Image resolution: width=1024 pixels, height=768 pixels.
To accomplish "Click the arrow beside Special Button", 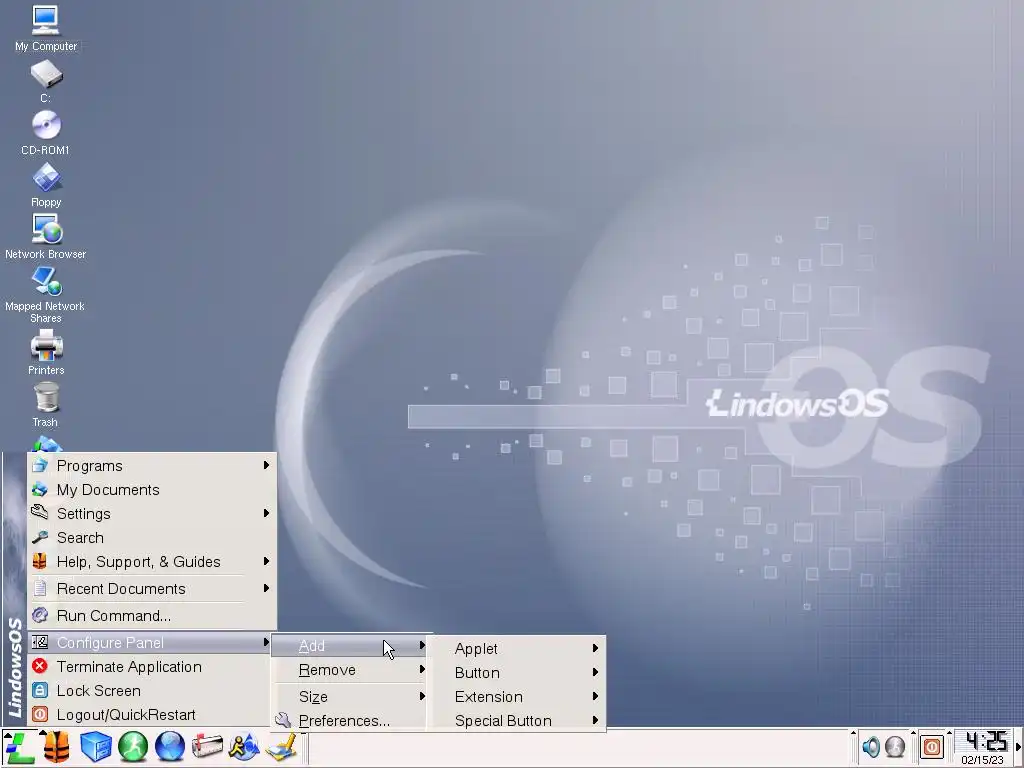I will [x=595, y=720].
